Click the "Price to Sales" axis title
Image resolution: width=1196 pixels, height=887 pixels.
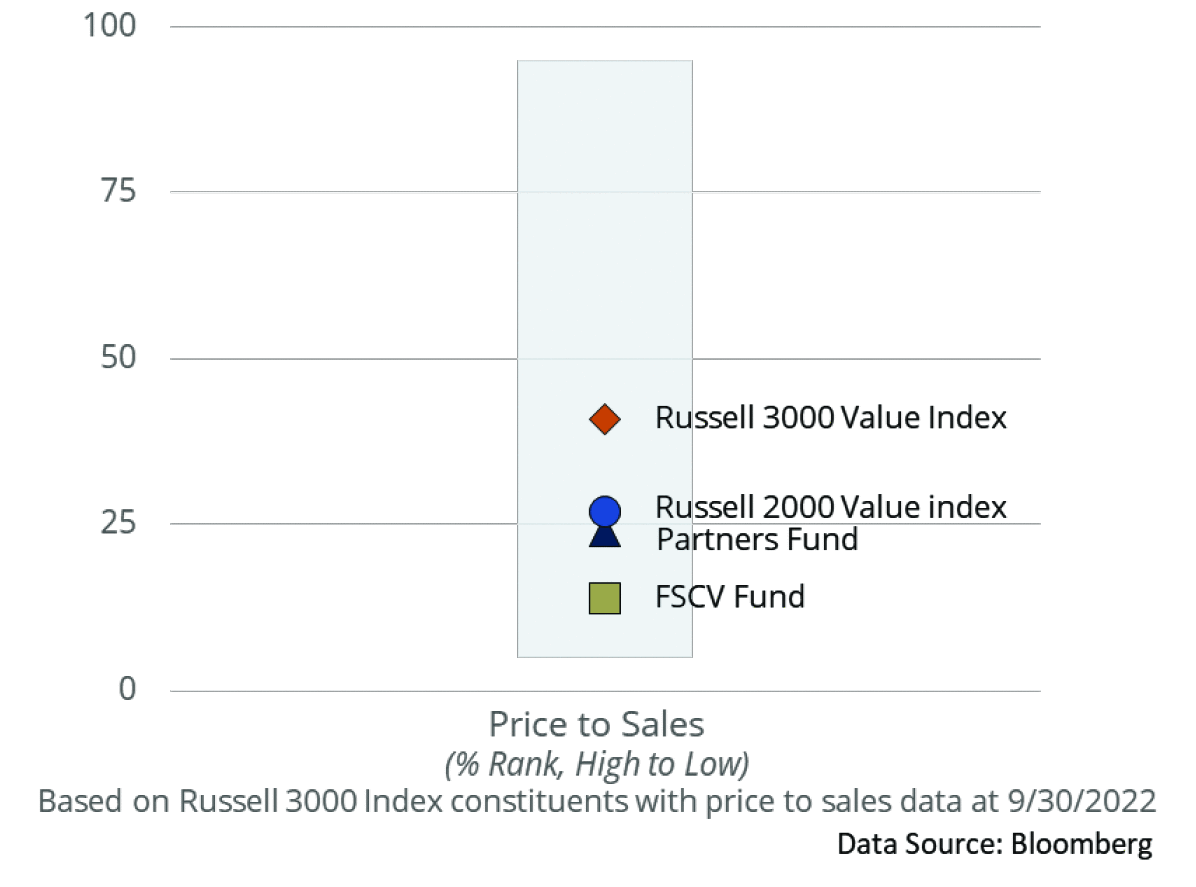(596, 724)
